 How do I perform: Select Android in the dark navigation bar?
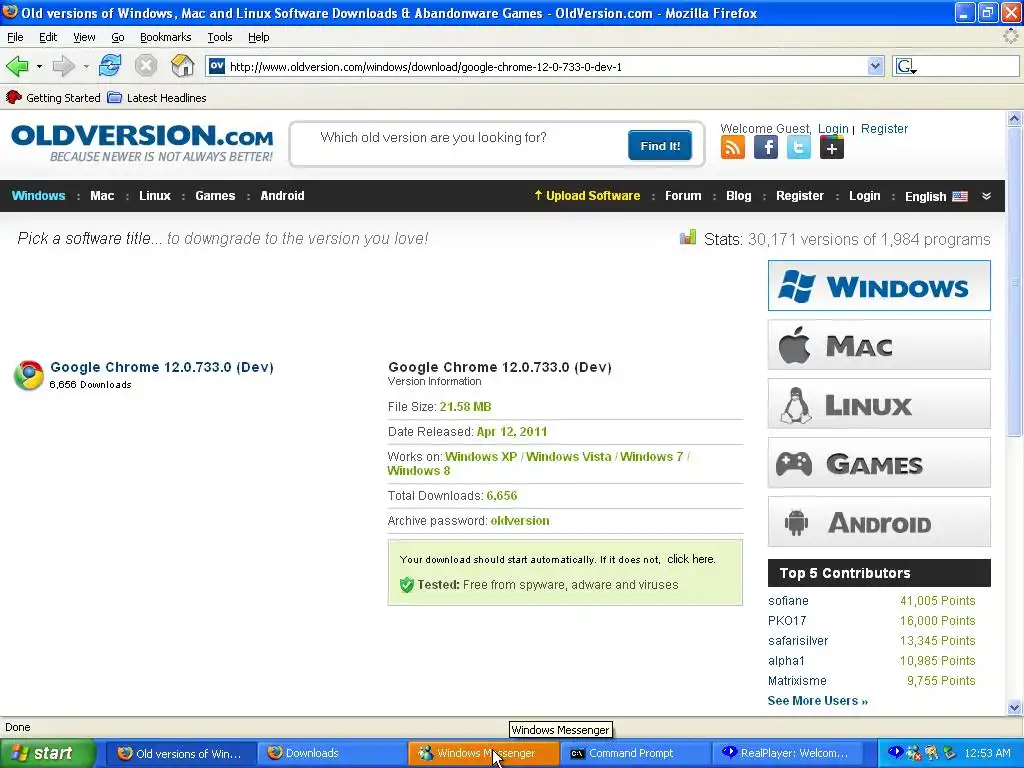coord(282,196)
